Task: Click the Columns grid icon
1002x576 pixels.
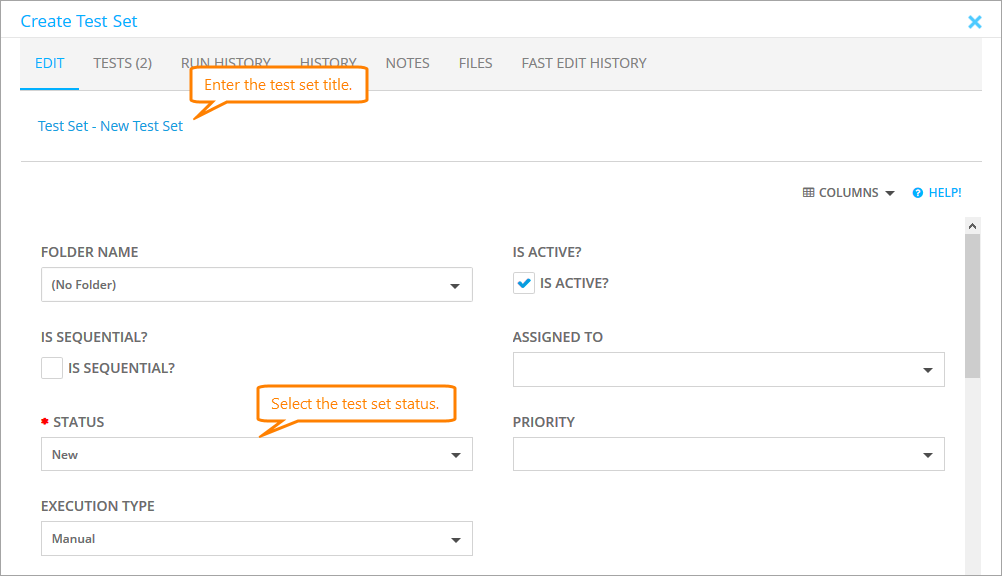Action: pos(808,193)
